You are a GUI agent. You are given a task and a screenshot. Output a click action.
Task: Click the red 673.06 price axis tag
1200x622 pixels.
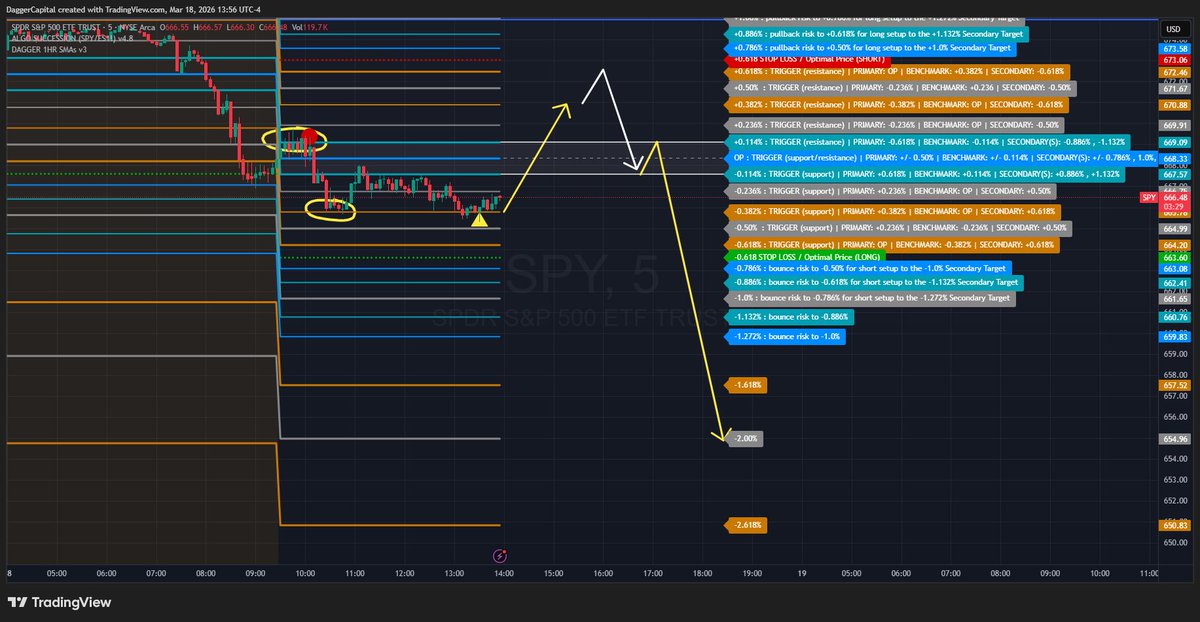(x=1175, y=60)
